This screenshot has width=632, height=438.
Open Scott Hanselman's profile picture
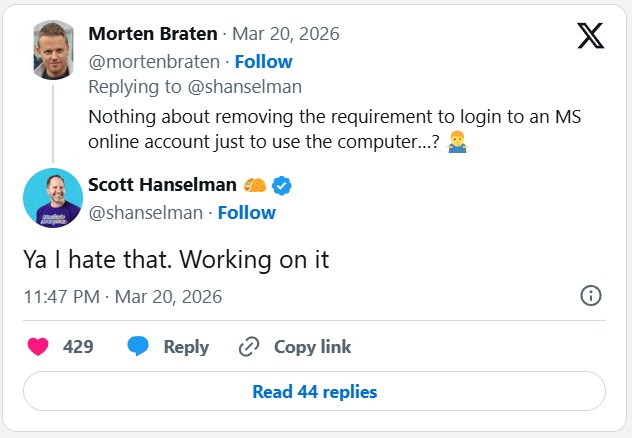[x=52, y=198]
